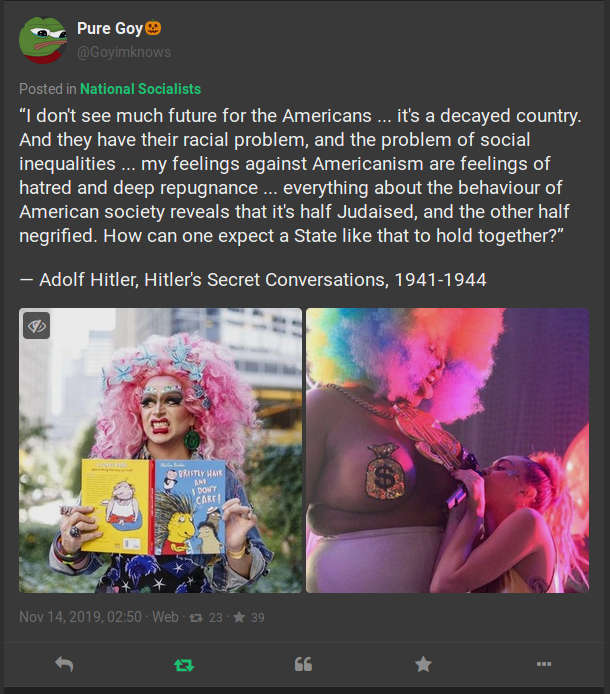Click the reply arrow icon
The height and width of the screenshot is (694, 610).
tap(64, 664)
